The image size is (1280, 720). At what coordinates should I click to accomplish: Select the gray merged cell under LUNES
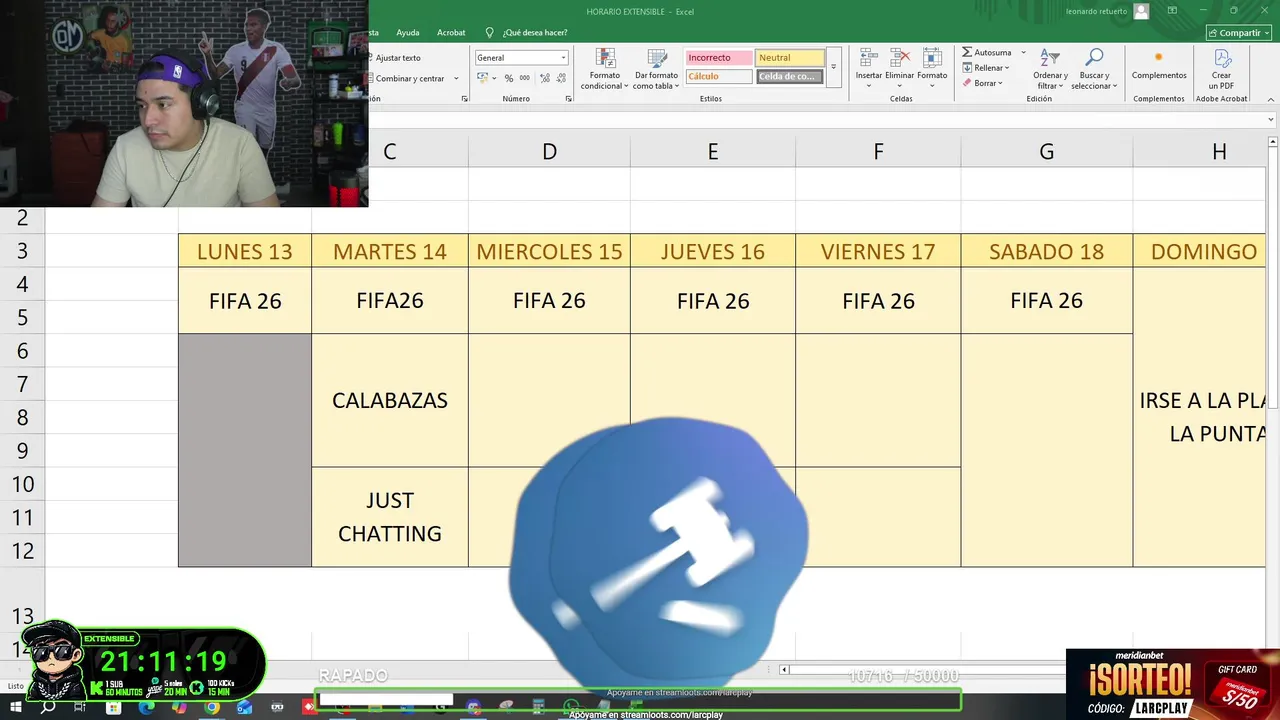click(245, 450)
